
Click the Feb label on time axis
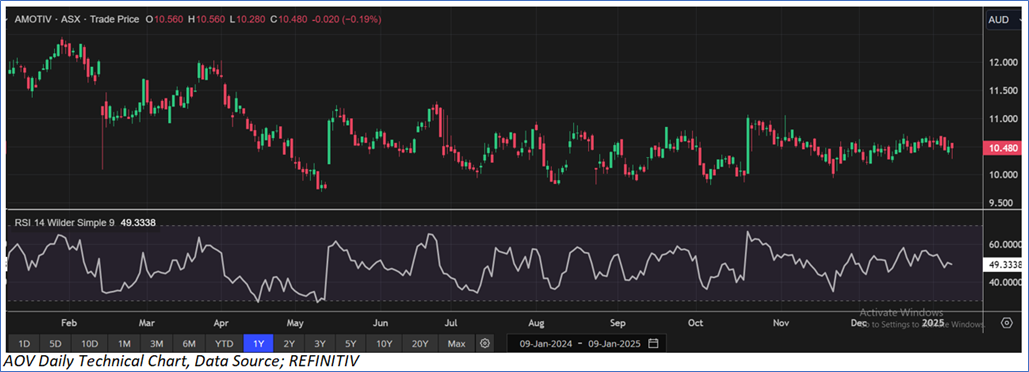[69, 323]
